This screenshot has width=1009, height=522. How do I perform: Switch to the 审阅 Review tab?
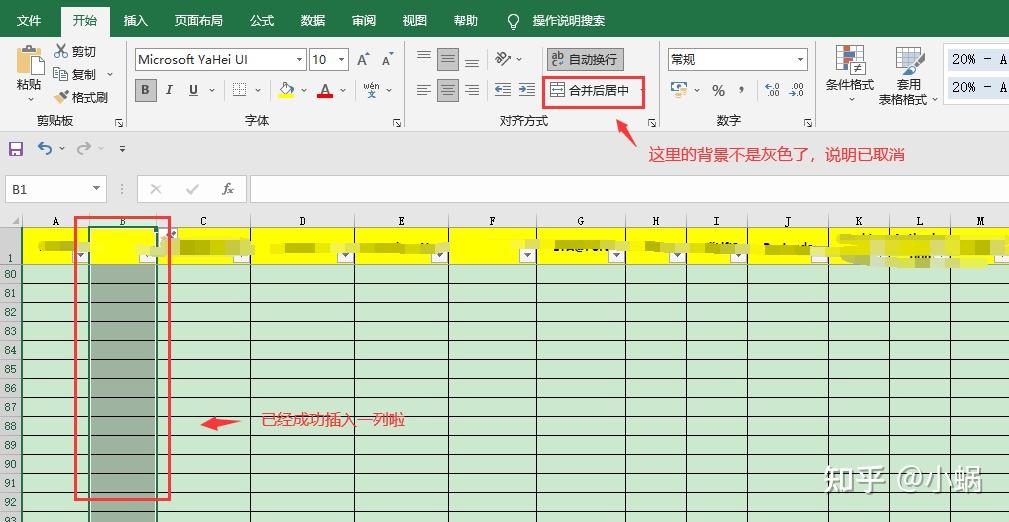tap(364, 21)
